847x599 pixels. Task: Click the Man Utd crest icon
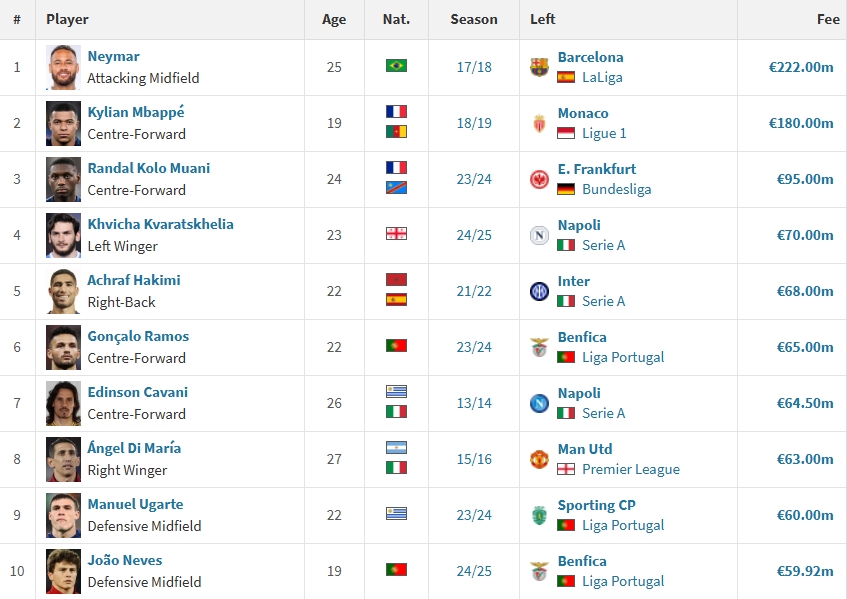pos(540,459)
